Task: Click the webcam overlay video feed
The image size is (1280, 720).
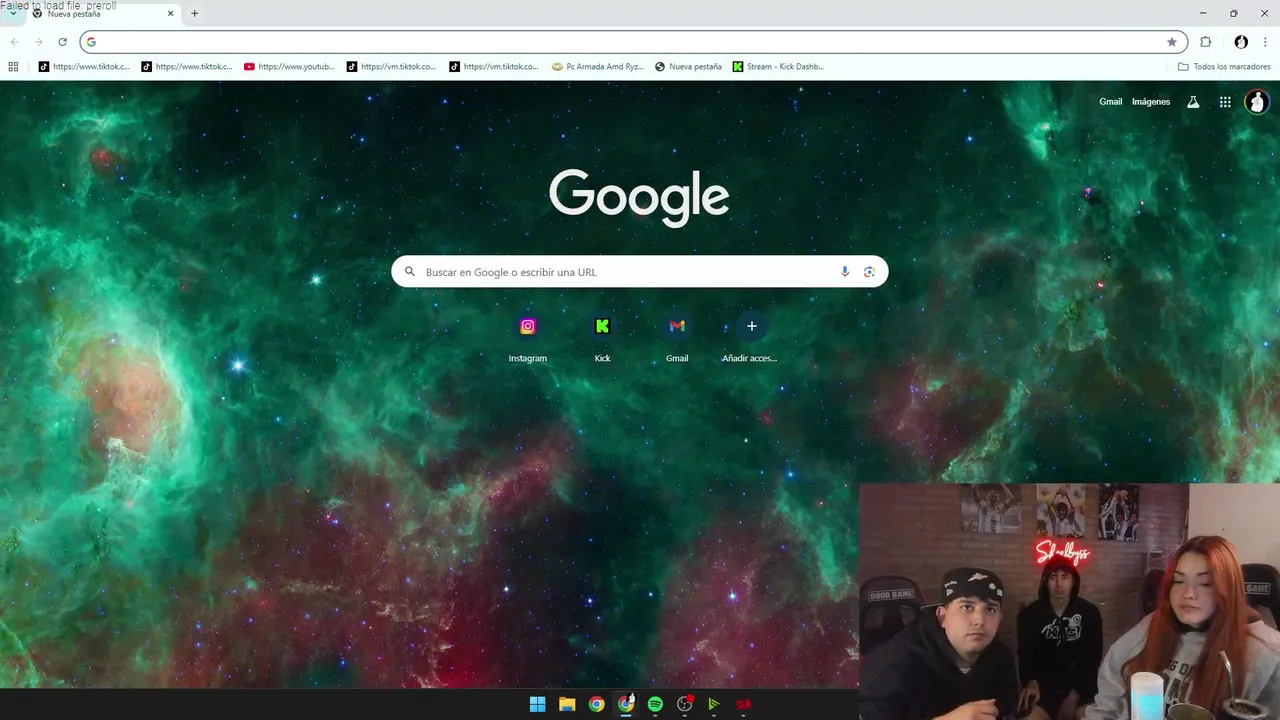Action: tap(1069, 602)
